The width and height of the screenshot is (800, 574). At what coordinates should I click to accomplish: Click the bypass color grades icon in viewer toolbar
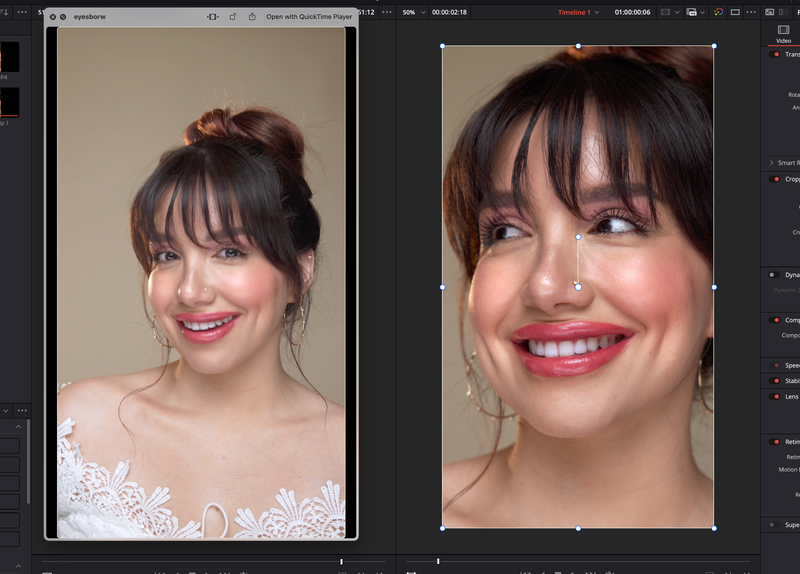click(x=718, y=12)
